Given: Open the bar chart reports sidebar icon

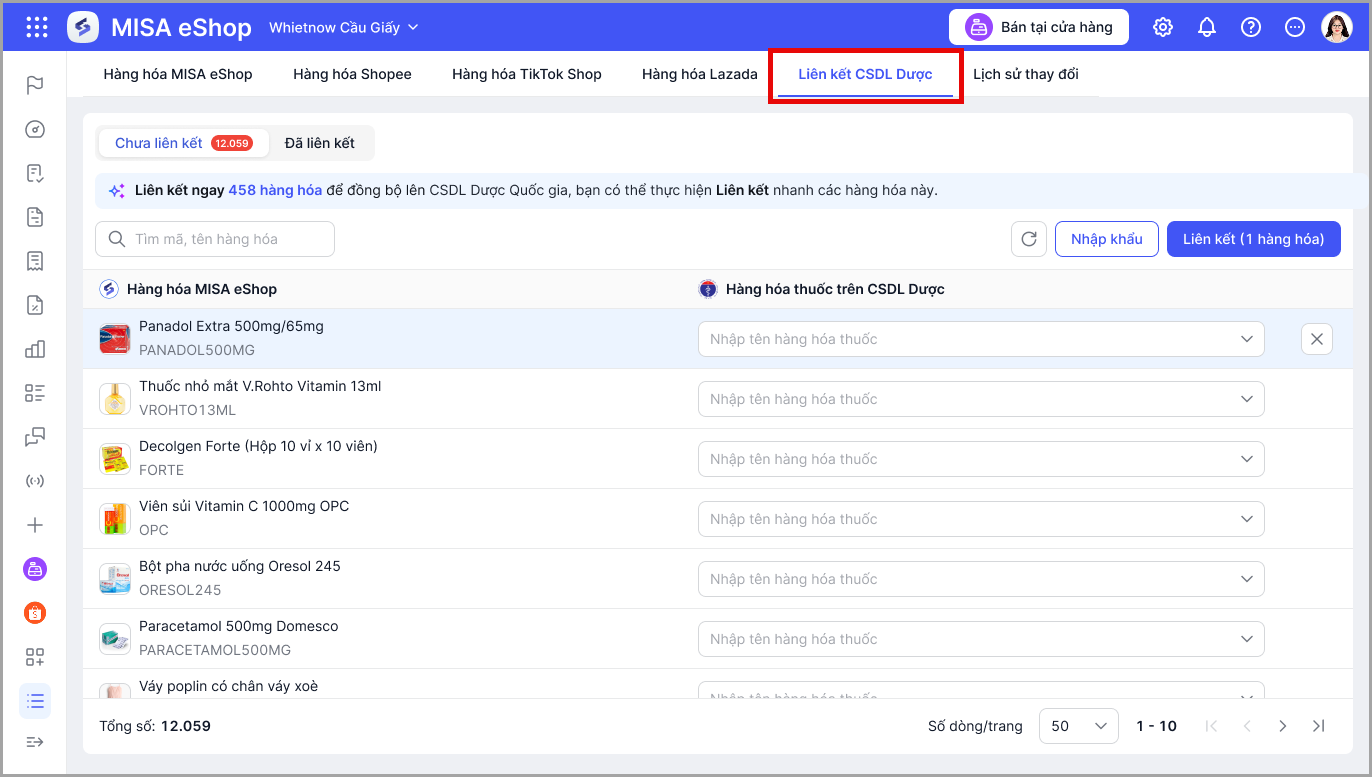Looking at the screenshot, I should (35, 349).
